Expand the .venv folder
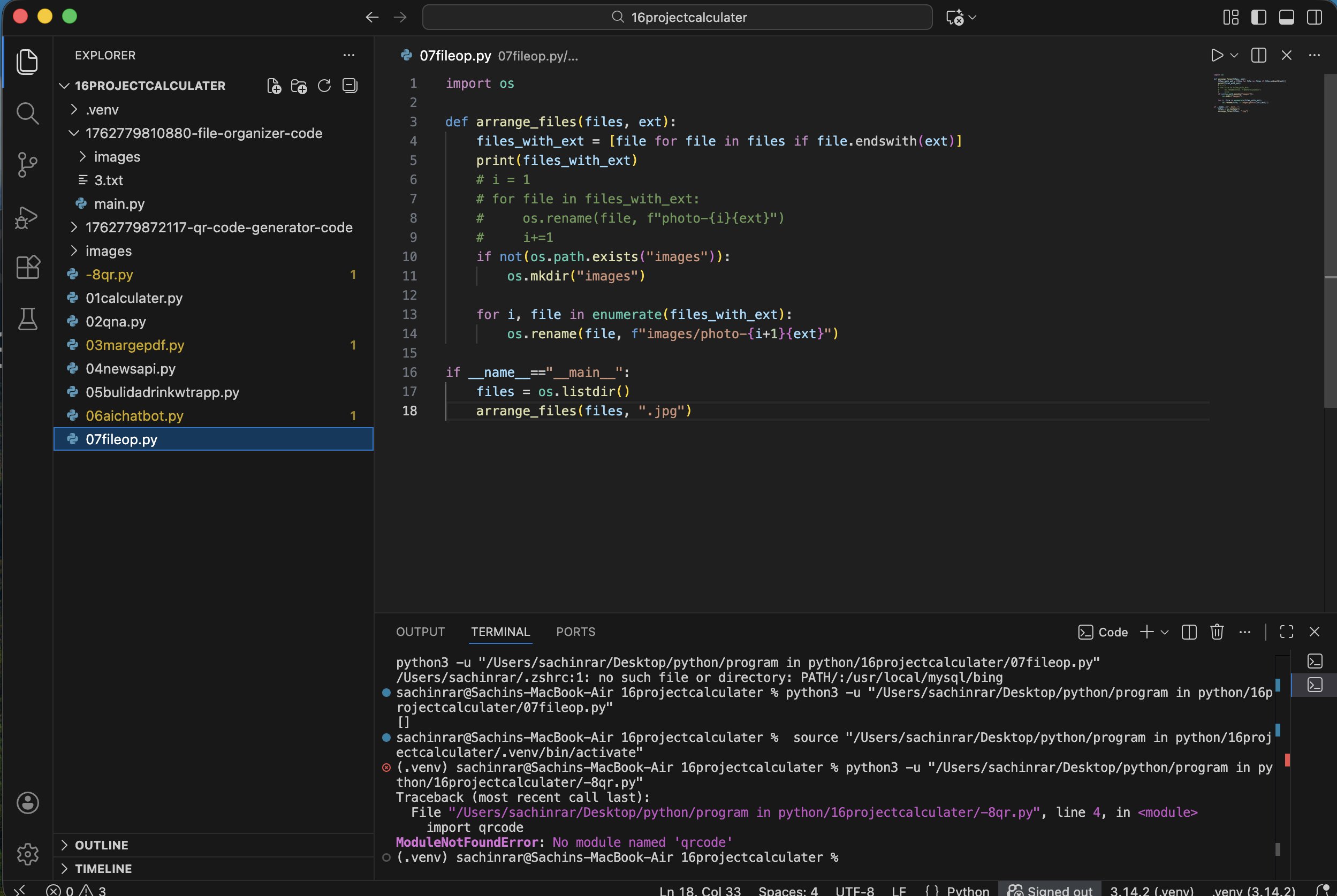This screenshot has height=896, width=1337. 102,109
